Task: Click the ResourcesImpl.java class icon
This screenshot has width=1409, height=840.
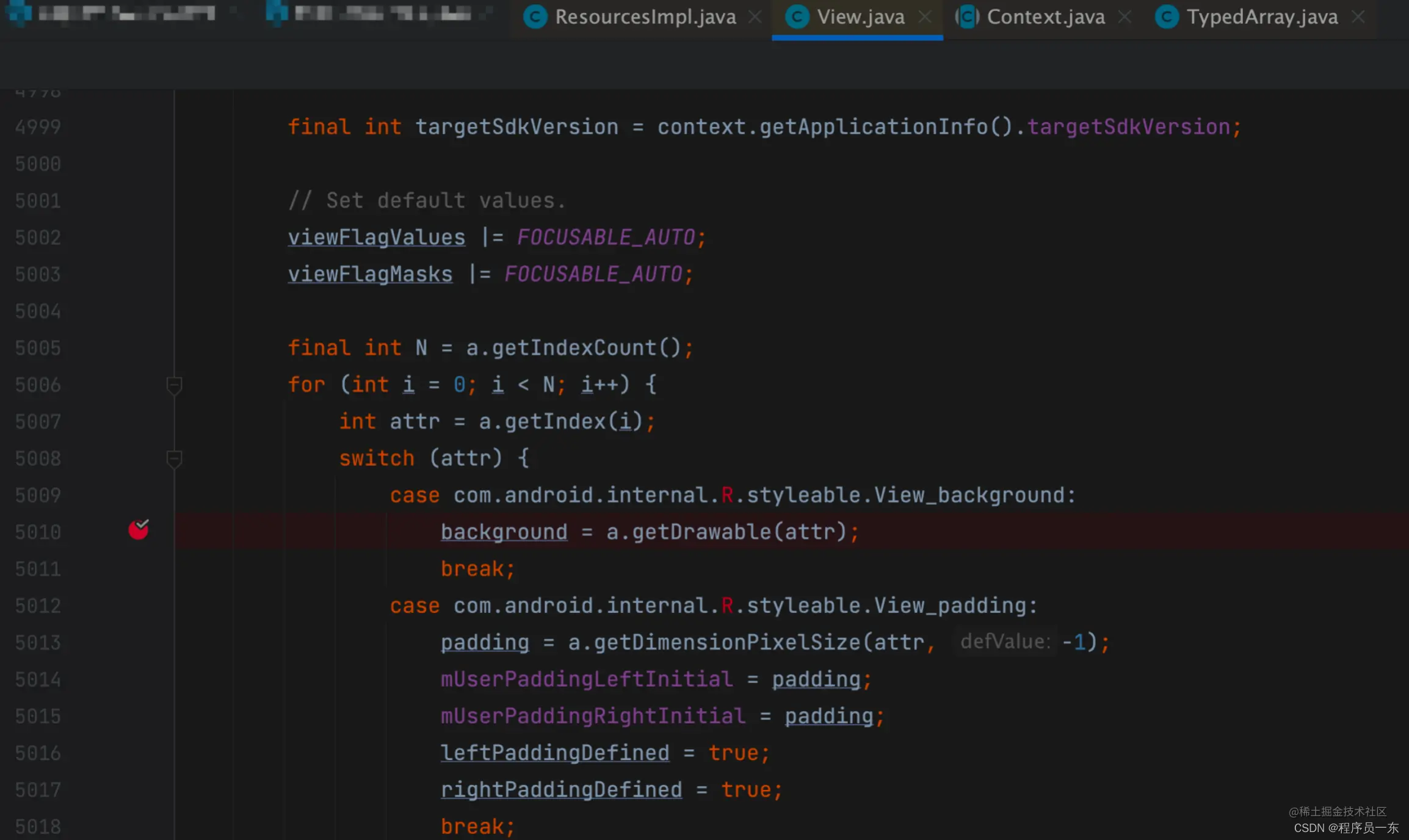Action: pyautogui.click(x=535, y=17)
